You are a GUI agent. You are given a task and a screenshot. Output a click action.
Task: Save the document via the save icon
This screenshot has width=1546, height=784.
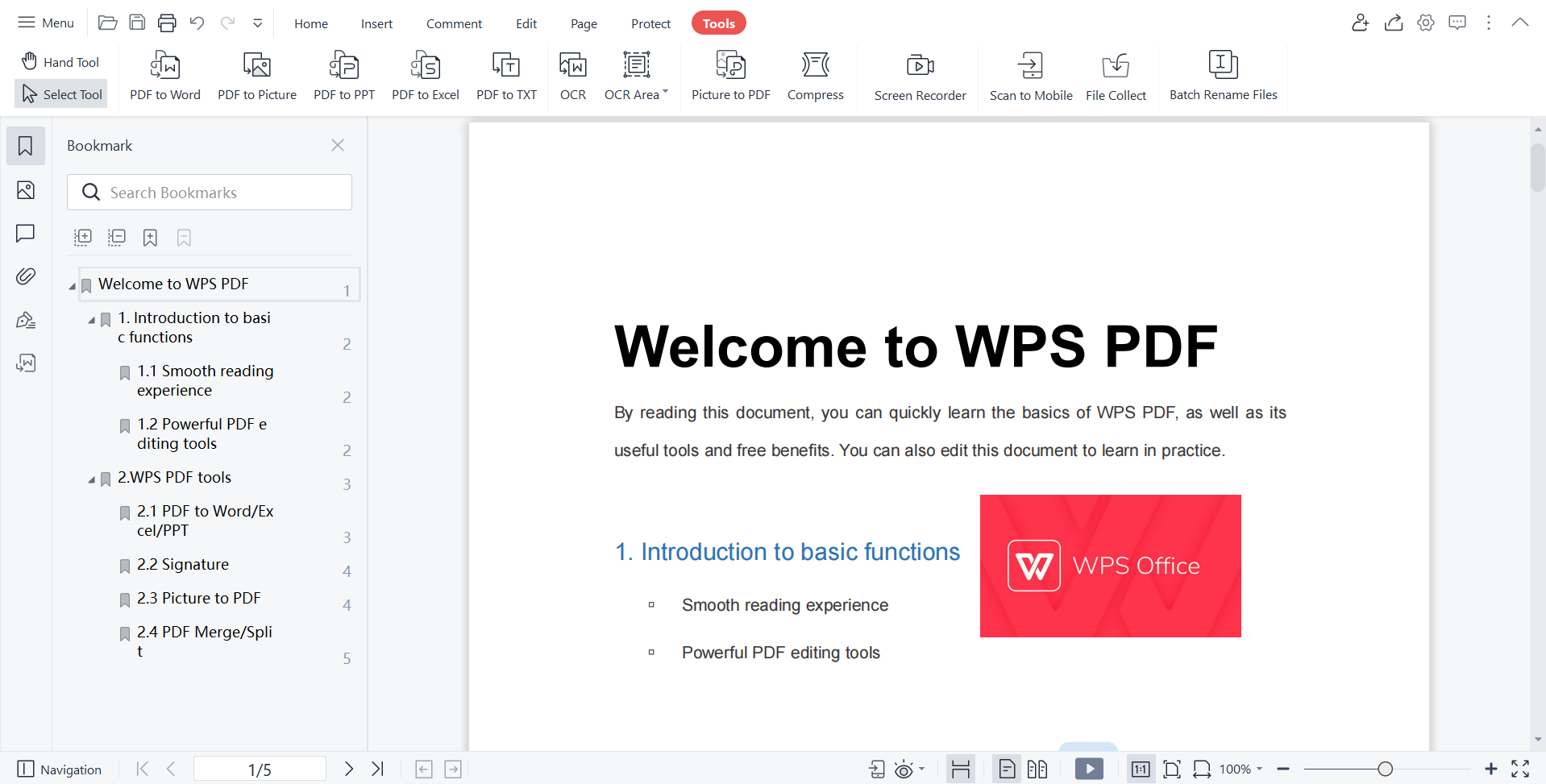pyautogui.click(x=137, y=23)
